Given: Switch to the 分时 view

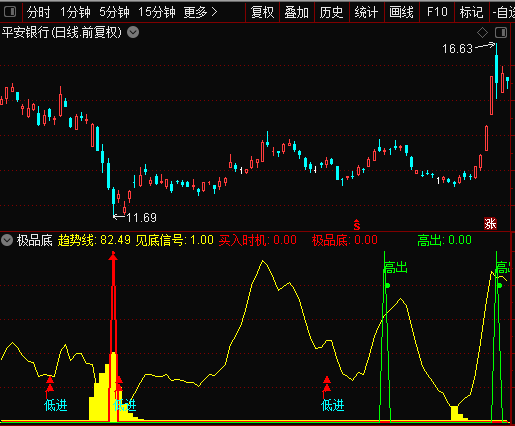Looking at the screenshot, I should click(x=39, y=12).
